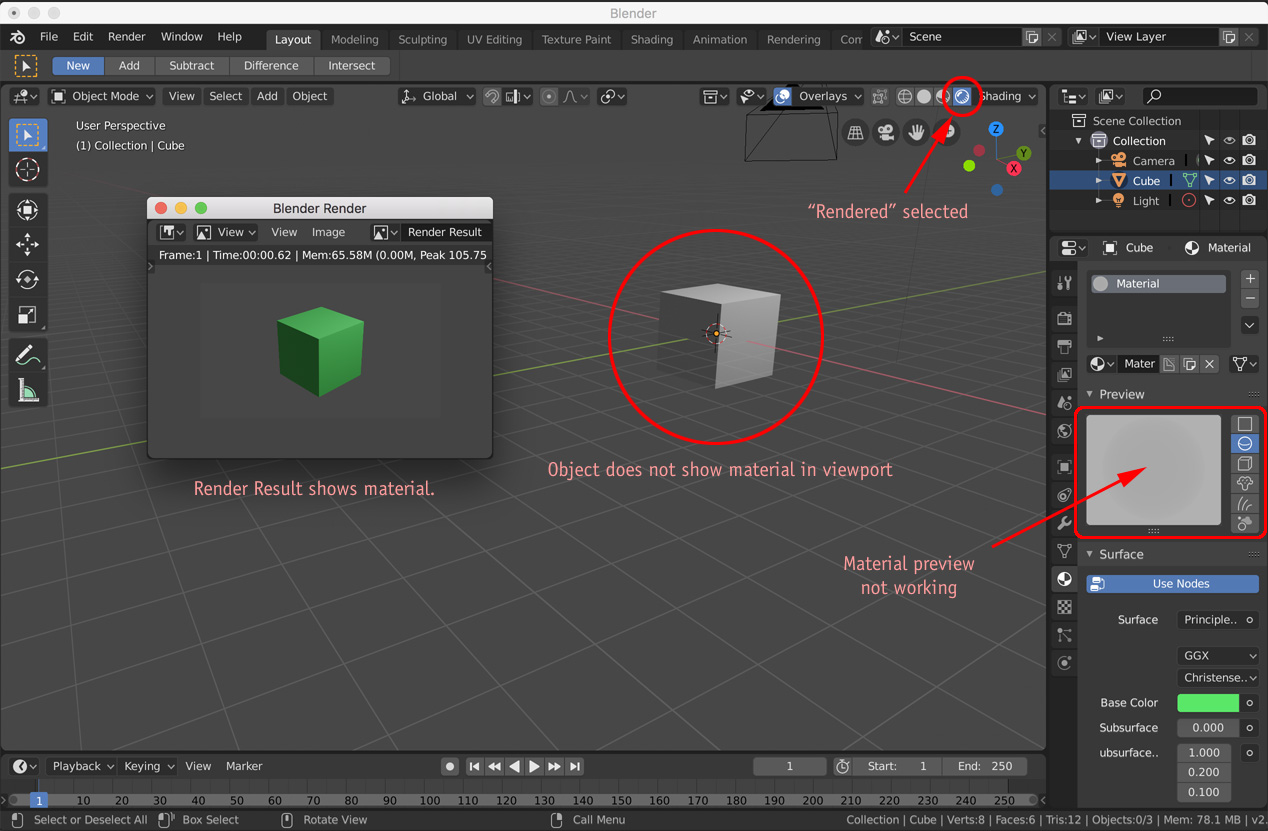
Task: Open the Surface shader Principled dropdown
Action: 1211,620
